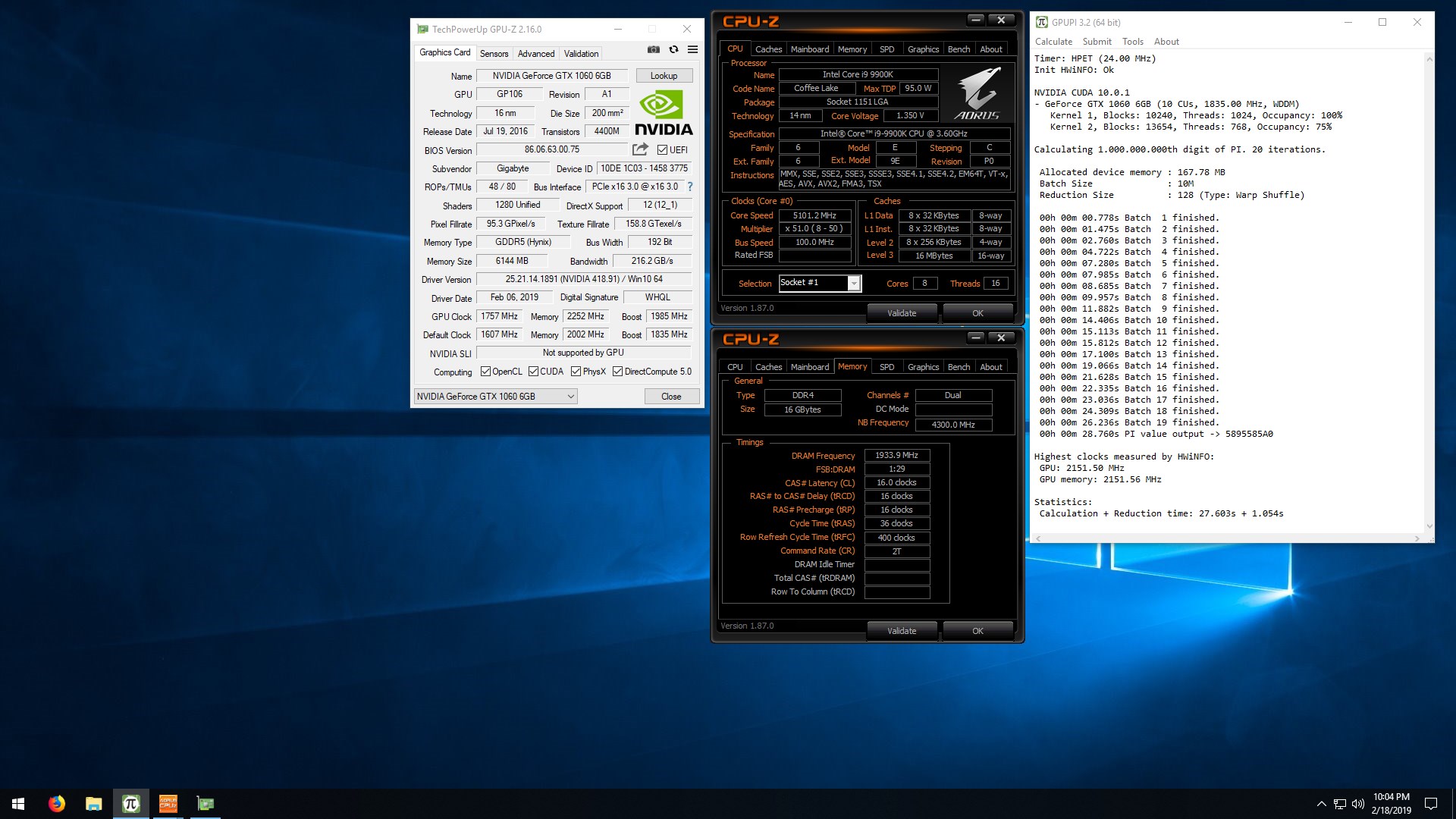Click the NB Frequency 4300.0 MHz value
Viewport: 1456px width, 819px height.
tap(953, 425)
